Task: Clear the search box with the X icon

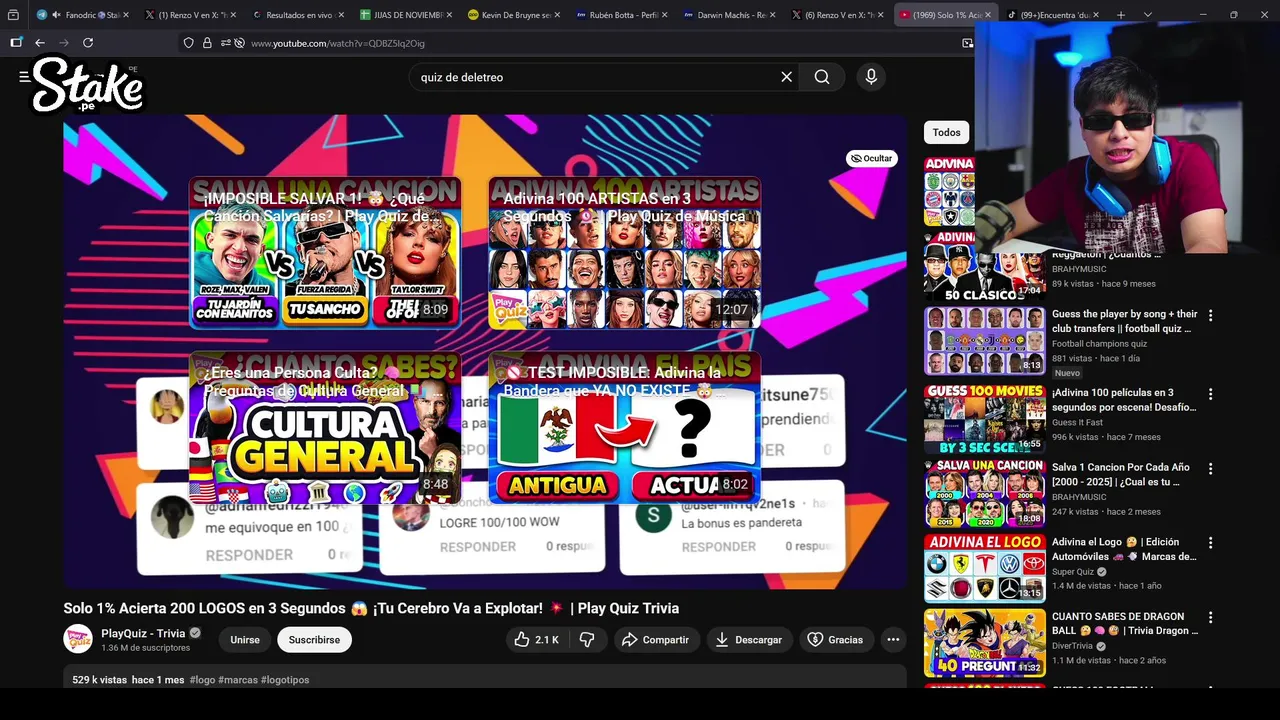Action: (x=786, y=77)
